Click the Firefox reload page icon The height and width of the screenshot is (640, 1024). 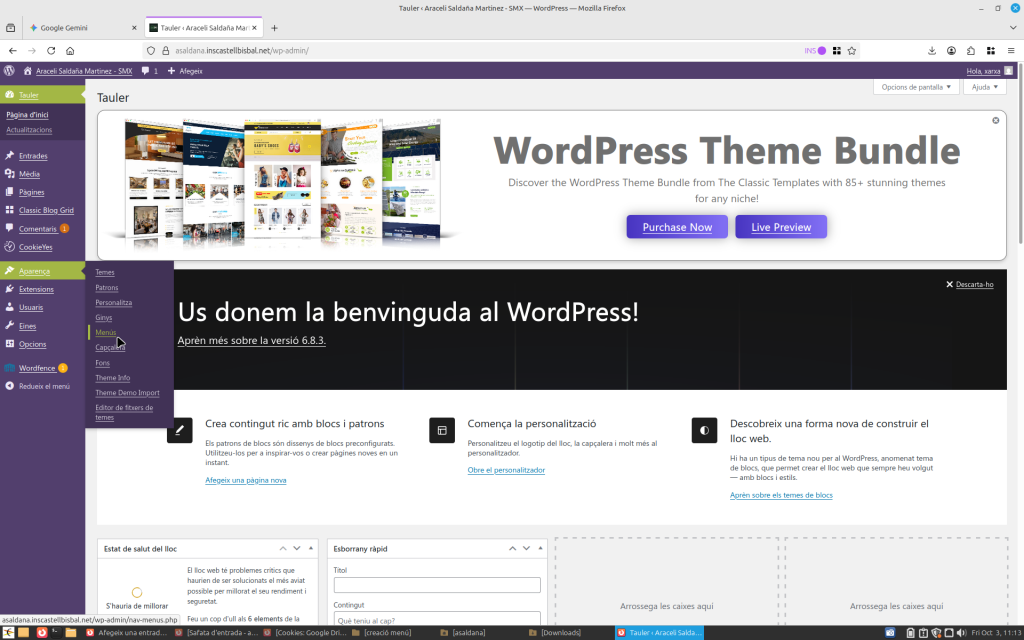click(51, 50)
